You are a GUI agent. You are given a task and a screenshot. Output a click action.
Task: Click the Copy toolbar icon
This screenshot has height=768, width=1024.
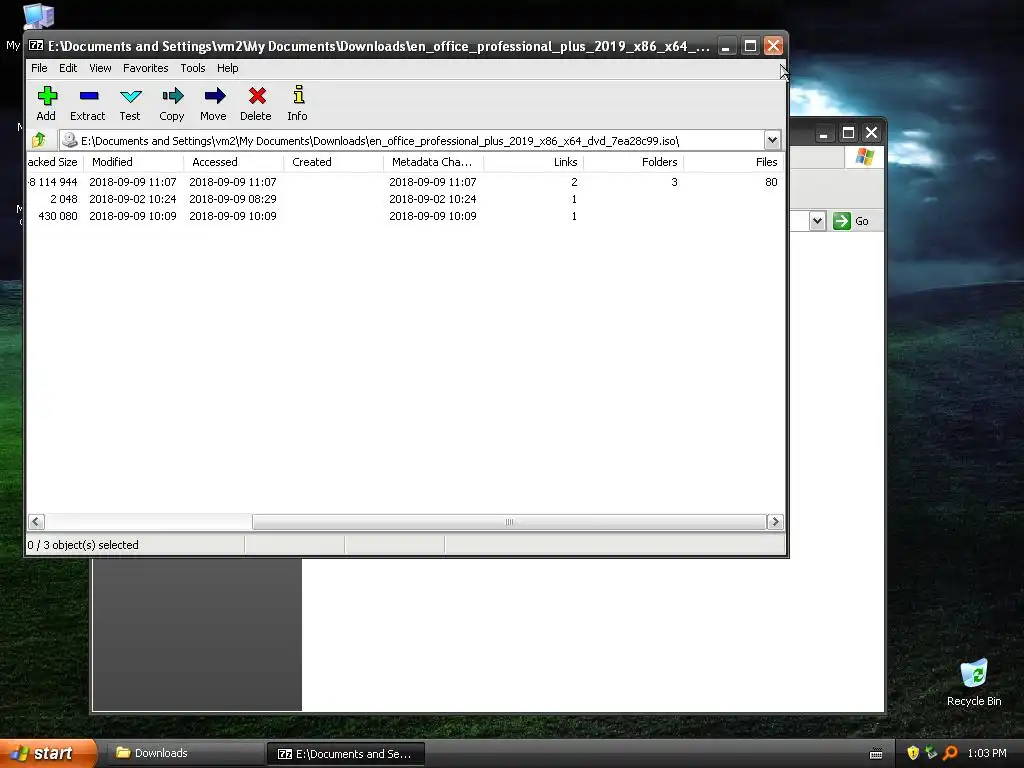click(x=172, y=96)
